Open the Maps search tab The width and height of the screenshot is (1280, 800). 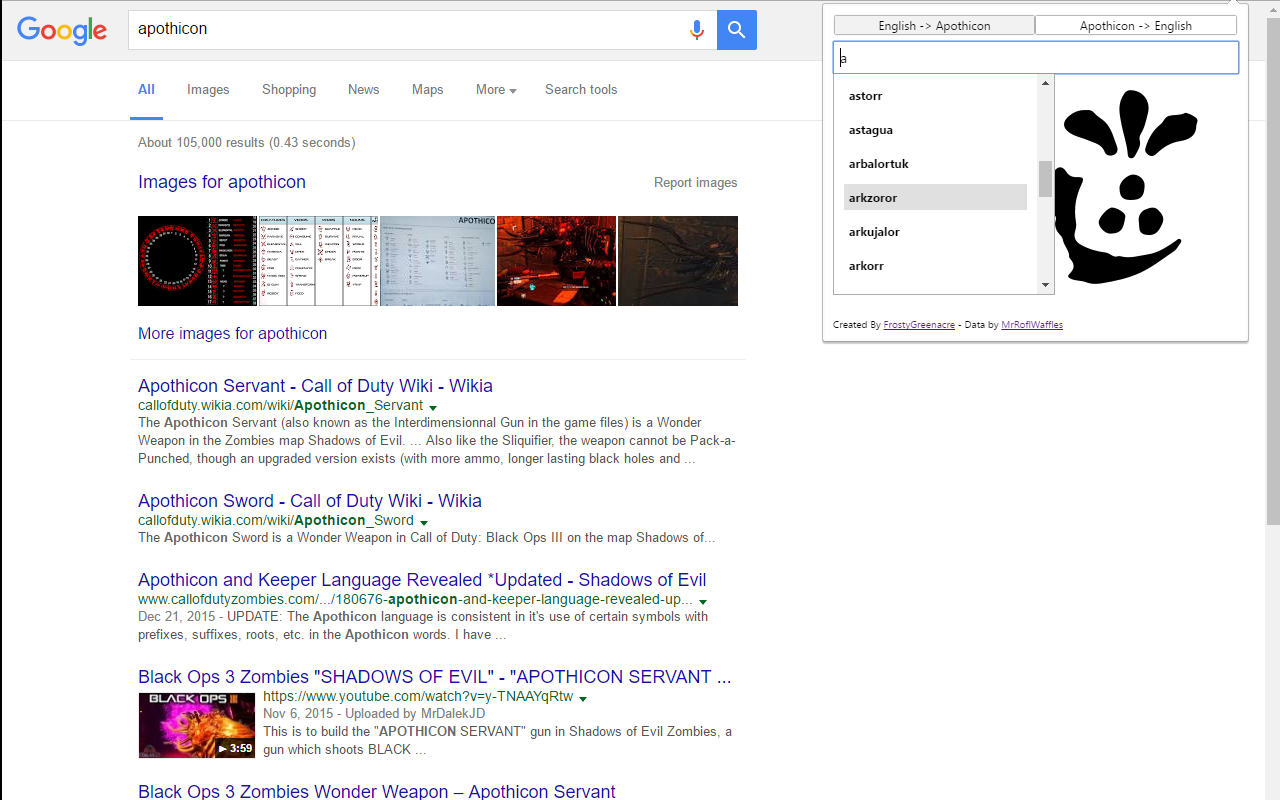click(x=428, y=90)
